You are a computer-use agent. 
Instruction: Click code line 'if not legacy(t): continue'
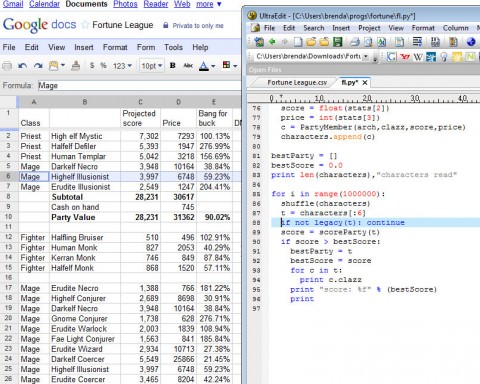[x=343, y=222]
